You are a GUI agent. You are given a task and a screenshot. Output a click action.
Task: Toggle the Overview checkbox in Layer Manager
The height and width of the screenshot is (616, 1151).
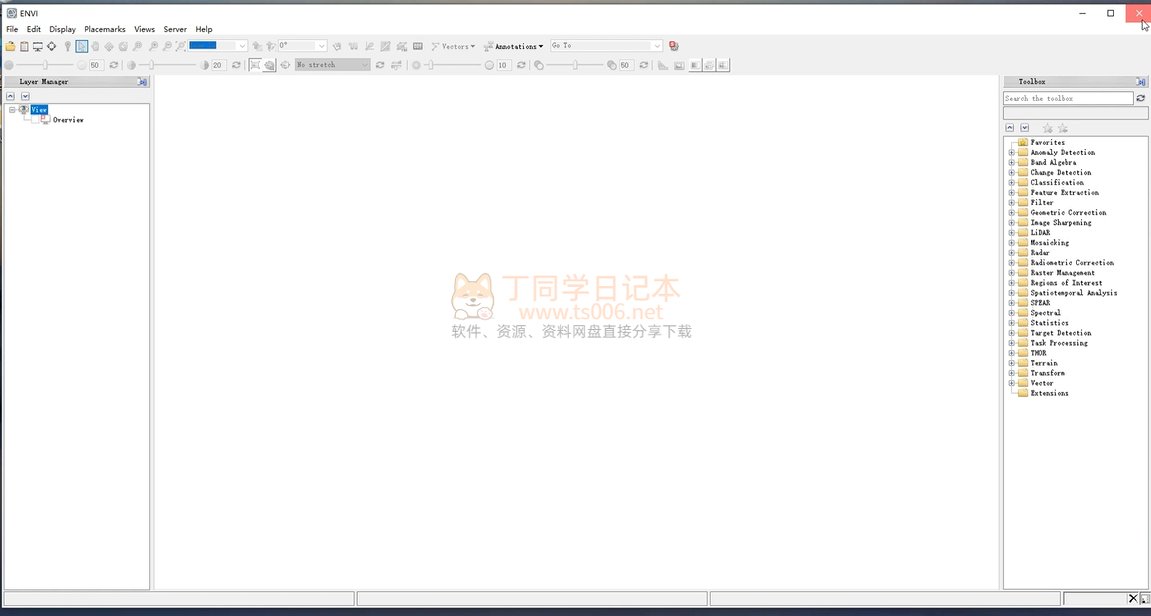coord(35,120)
